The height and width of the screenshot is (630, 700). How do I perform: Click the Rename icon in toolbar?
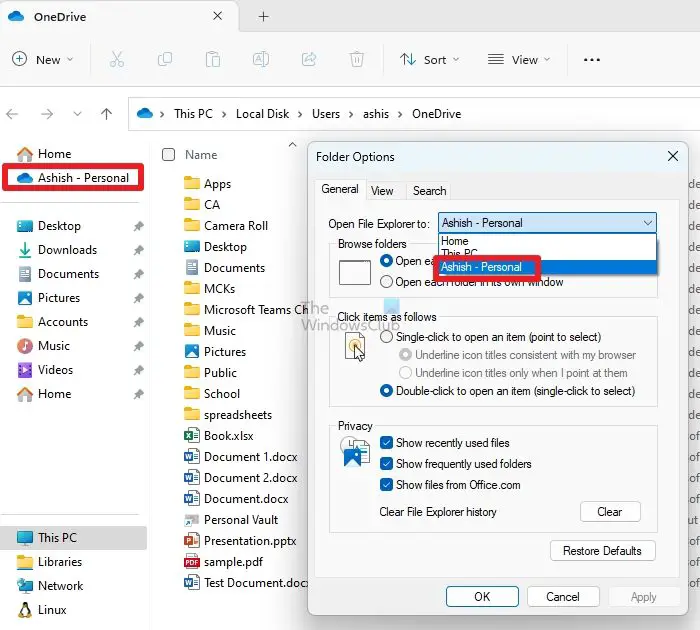pos(261,59)
